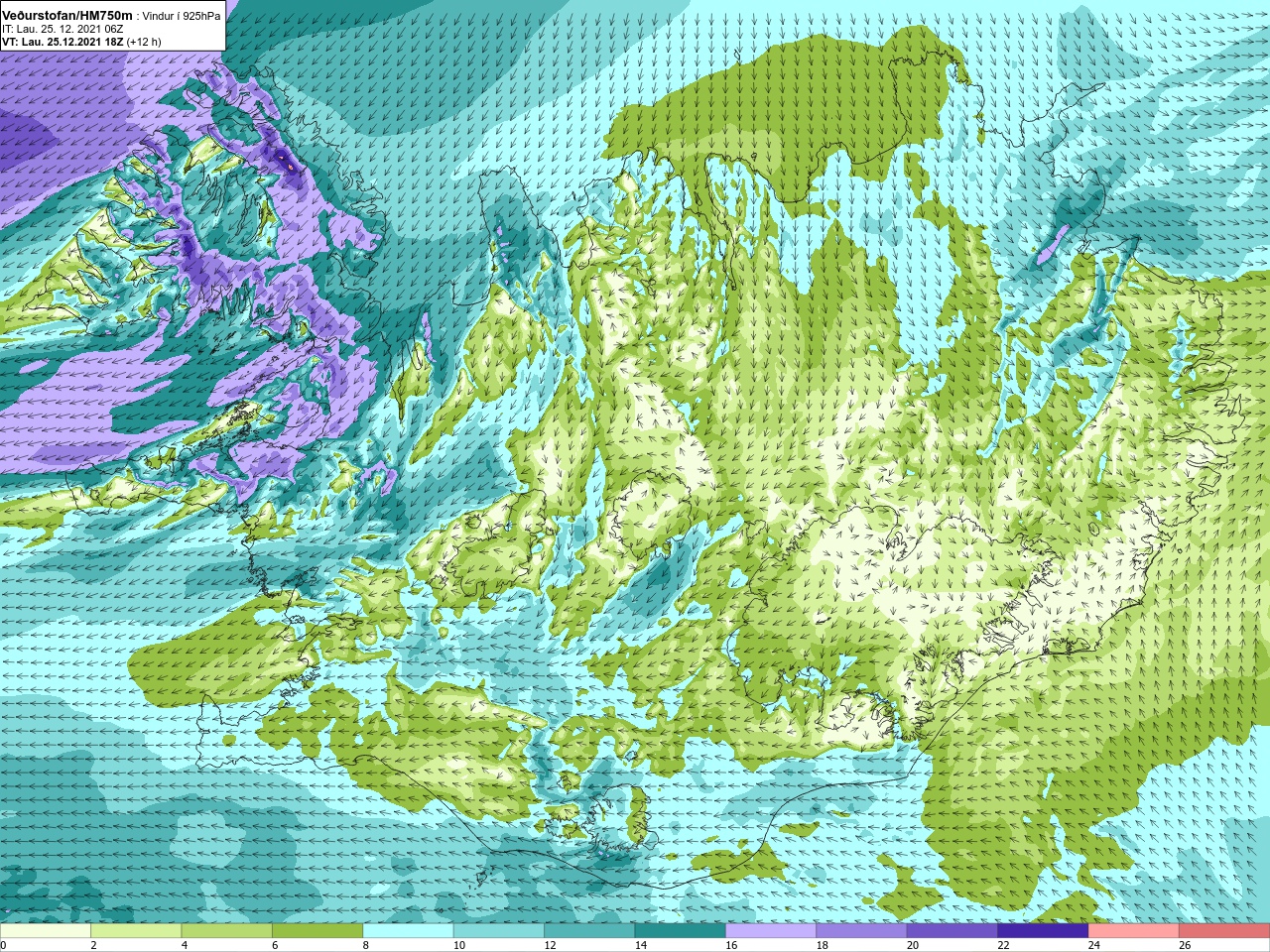Image resolution: width=1270 pixels, height=952 pixels.
Task: Click the dark indigo 22–24 legend swatch
Action: pyautogui.click(x=1044, y=931)
